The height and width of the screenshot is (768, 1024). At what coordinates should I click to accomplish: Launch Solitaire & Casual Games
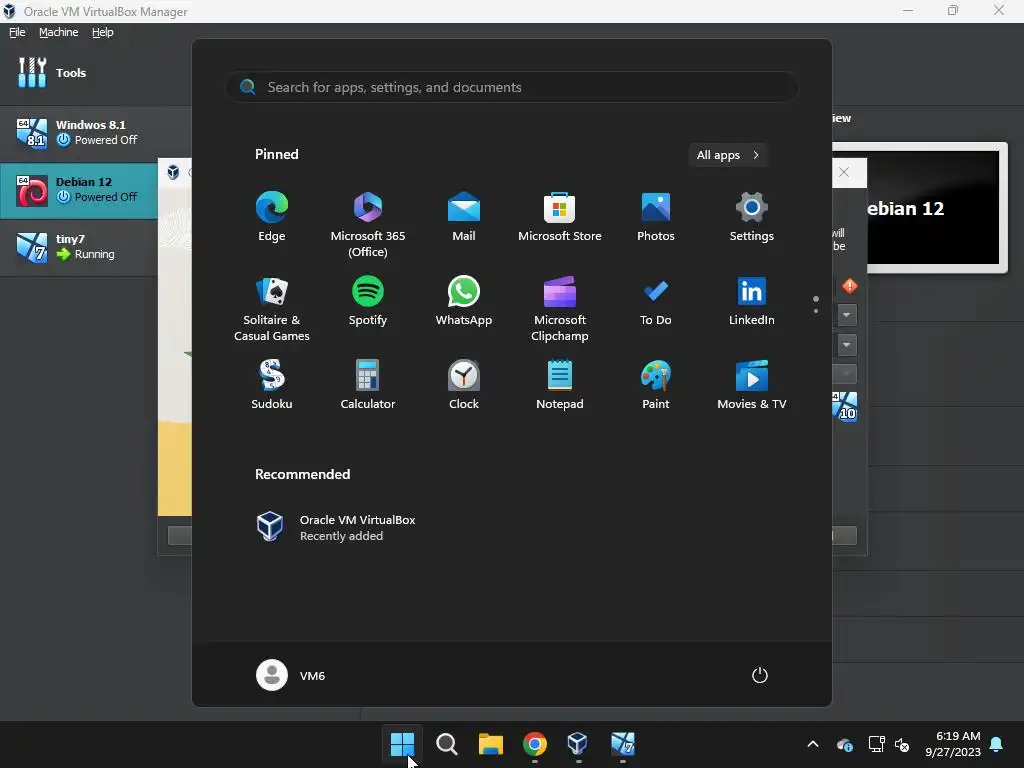[272, 308]
